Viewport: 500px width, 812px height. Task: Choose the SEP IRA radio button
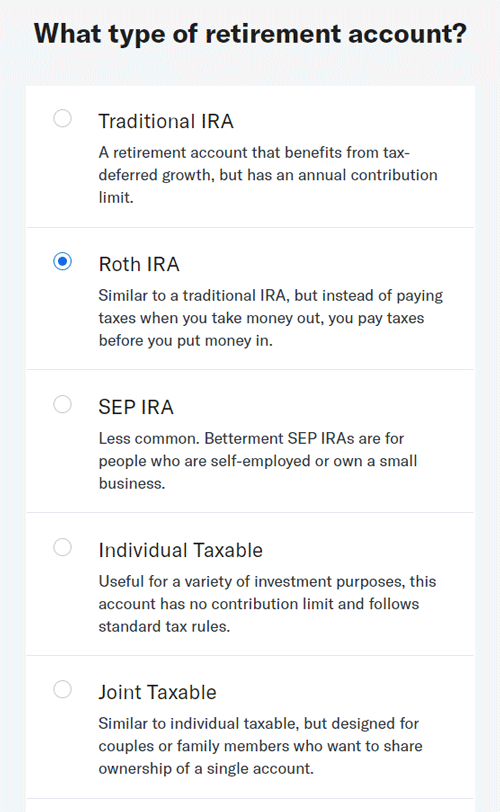(x=63, y=404)
